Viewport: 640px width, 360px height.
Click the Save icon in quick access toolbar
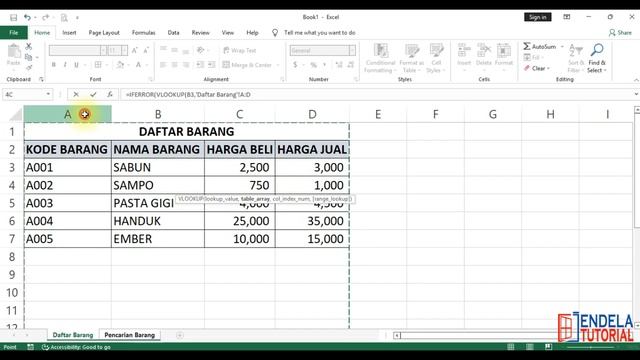pyautogui.click(x=13, y=18)
